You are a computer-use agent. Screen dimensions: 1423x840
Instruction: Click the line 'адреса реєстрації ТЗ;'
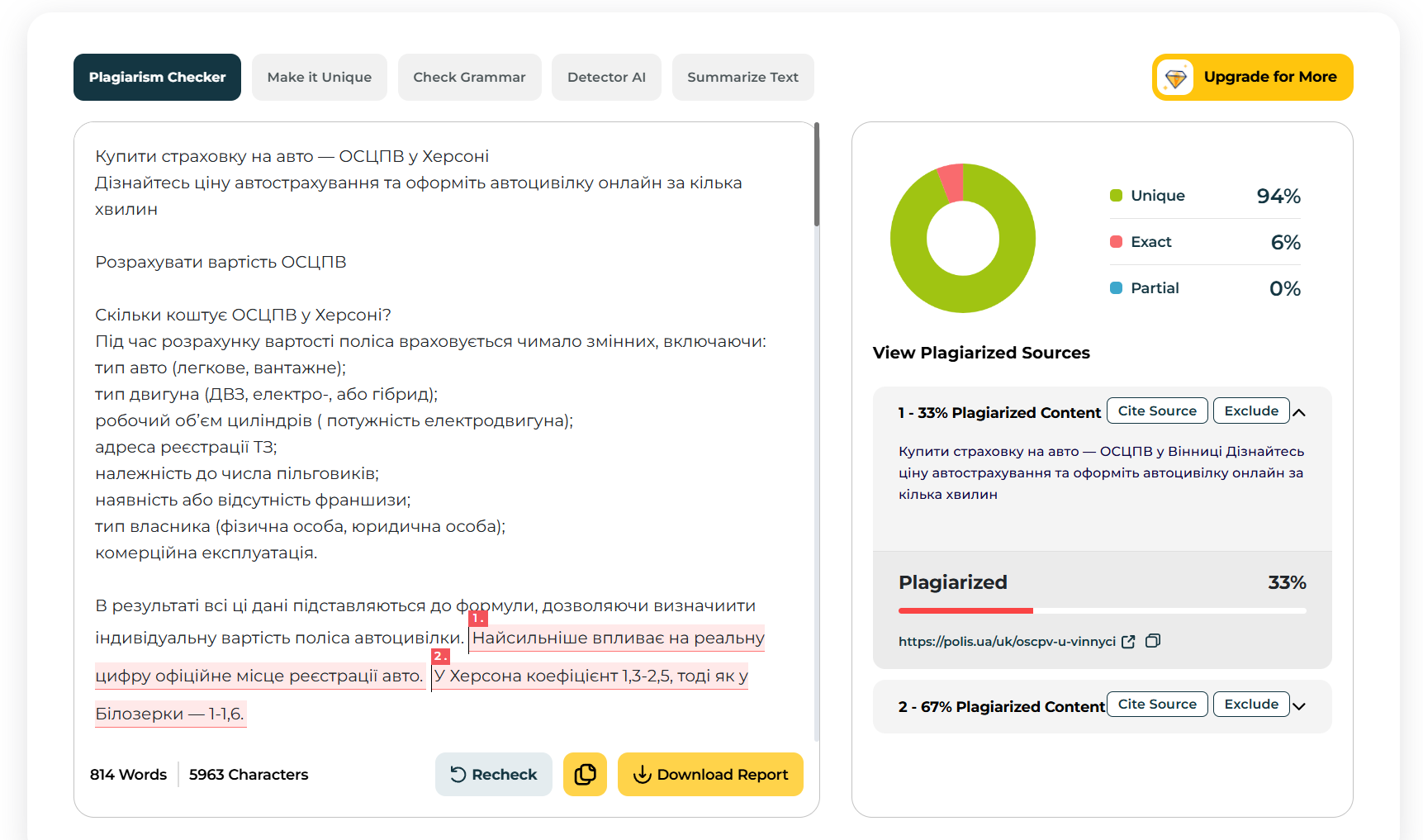pos(186,447)
